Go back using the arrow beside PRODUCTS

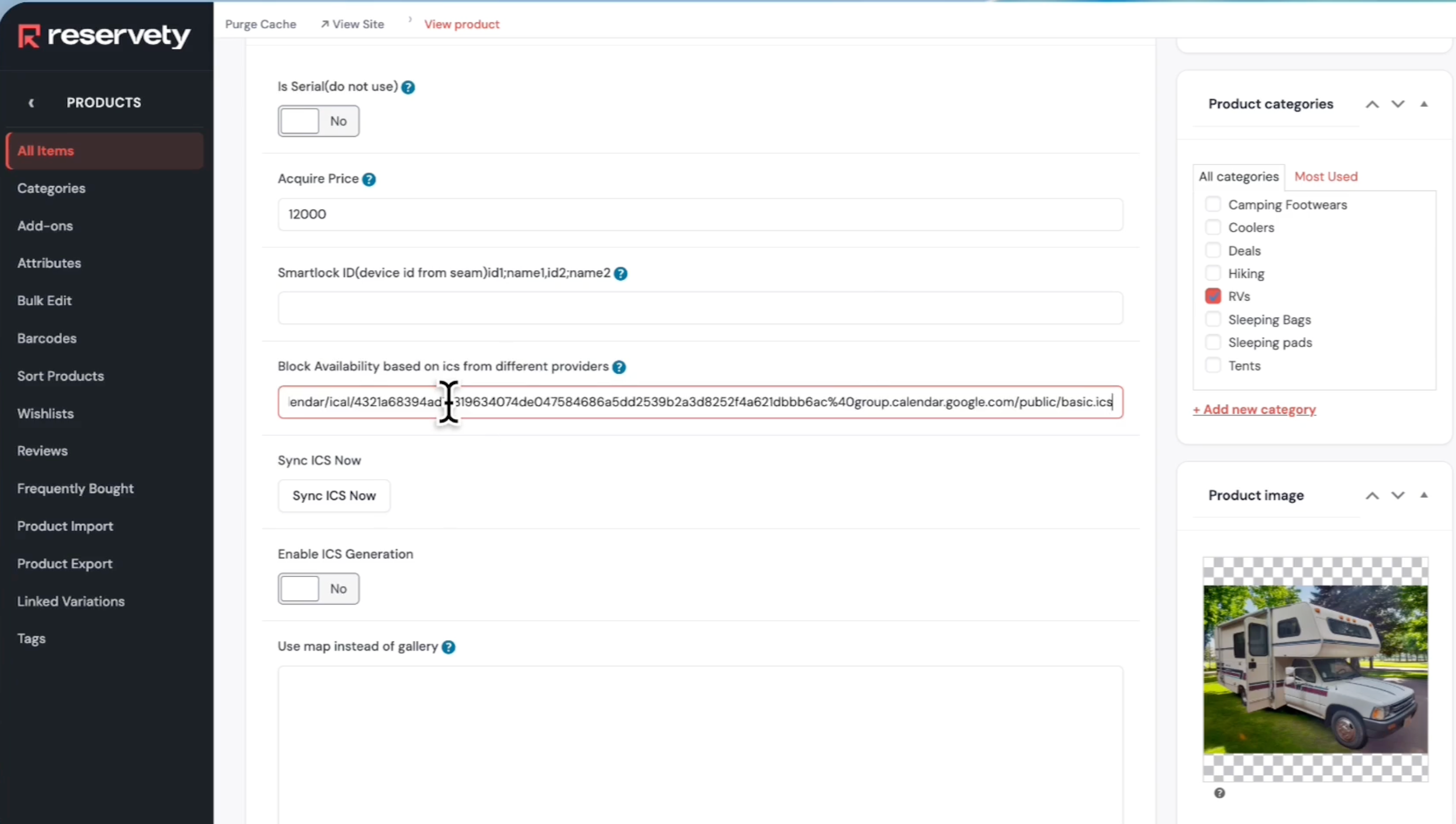tap(32, 103)
